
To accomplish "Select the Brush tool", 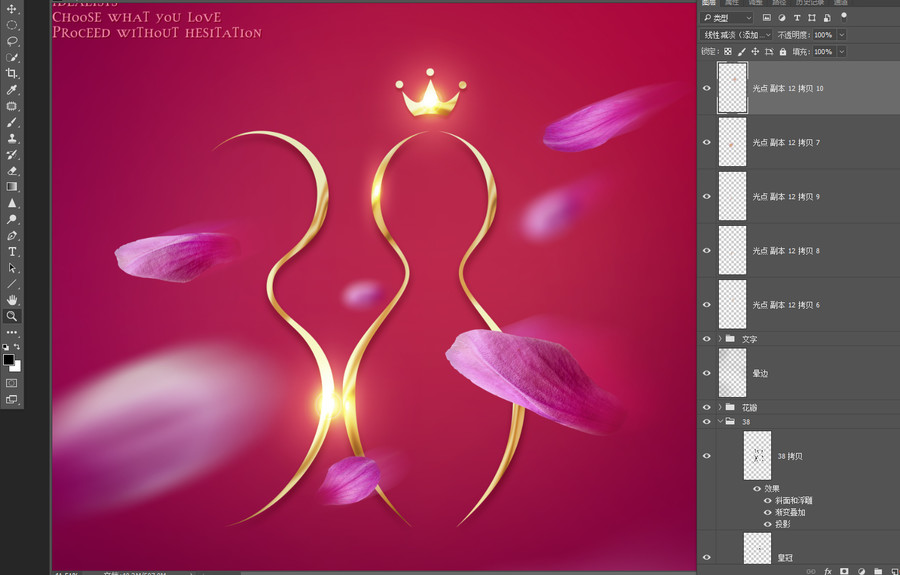I will click(x=11, y=122).
